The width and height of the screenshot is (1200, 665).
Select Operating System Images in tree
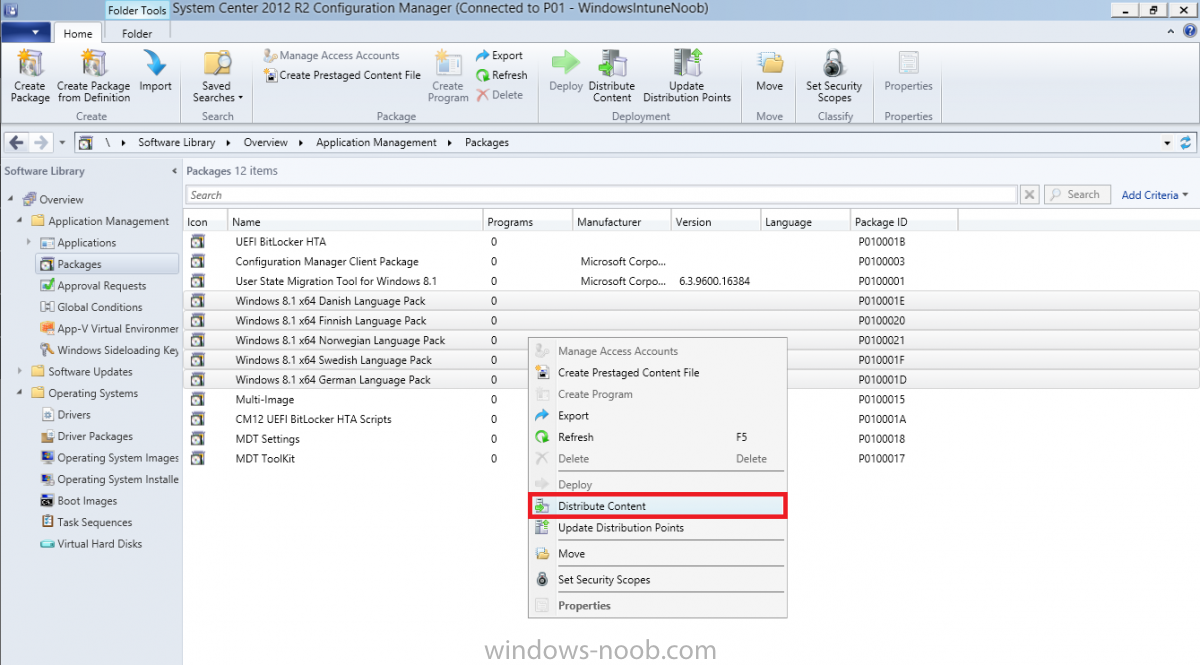[110, 458]
